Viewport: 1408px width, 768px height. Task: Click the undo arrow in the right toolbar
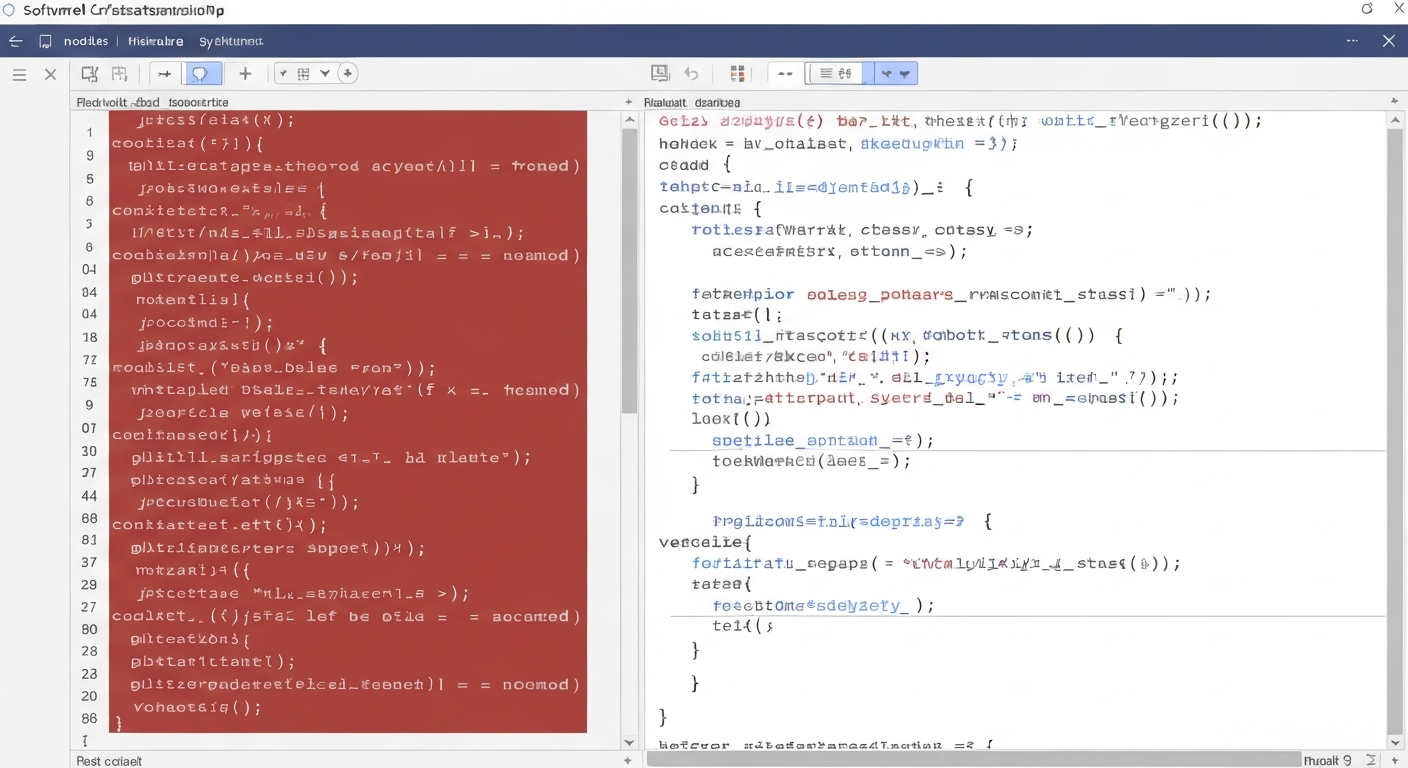point(691,74)
